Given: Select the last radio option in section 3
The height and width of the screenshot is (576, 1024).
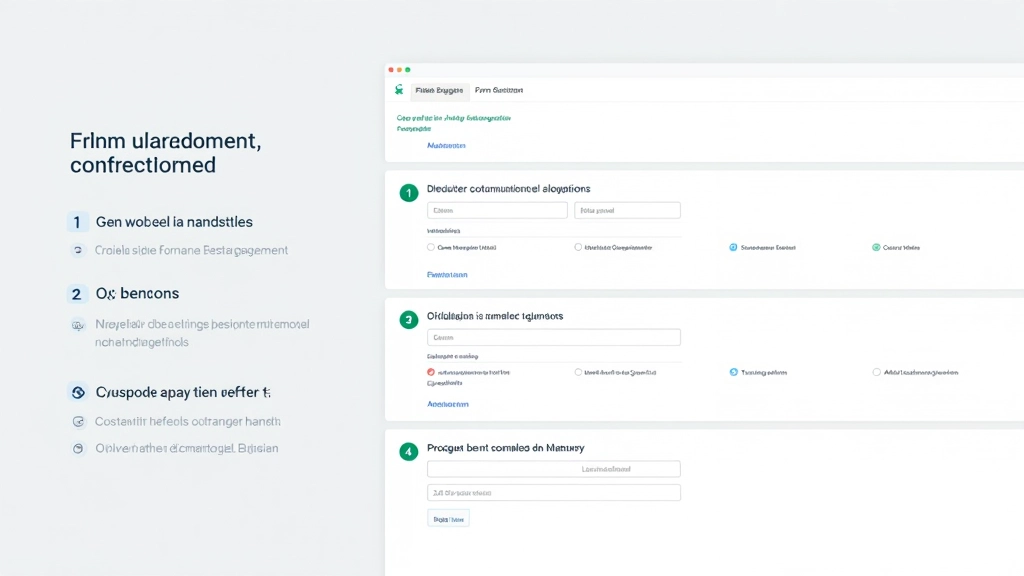Looking at the screenshot, I should [x=876, y=372].
